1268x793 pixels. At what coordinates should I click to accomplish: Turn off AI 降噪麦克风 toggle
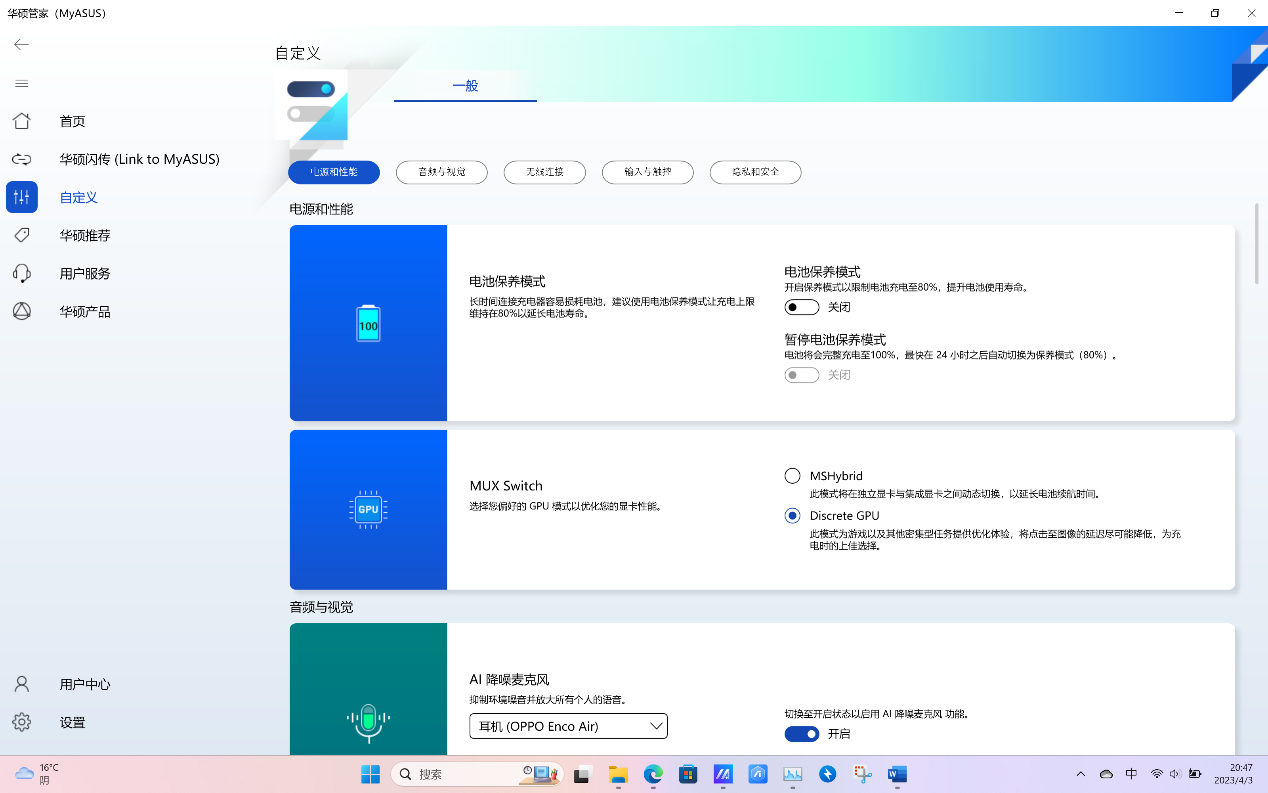(x=801, y=734)
